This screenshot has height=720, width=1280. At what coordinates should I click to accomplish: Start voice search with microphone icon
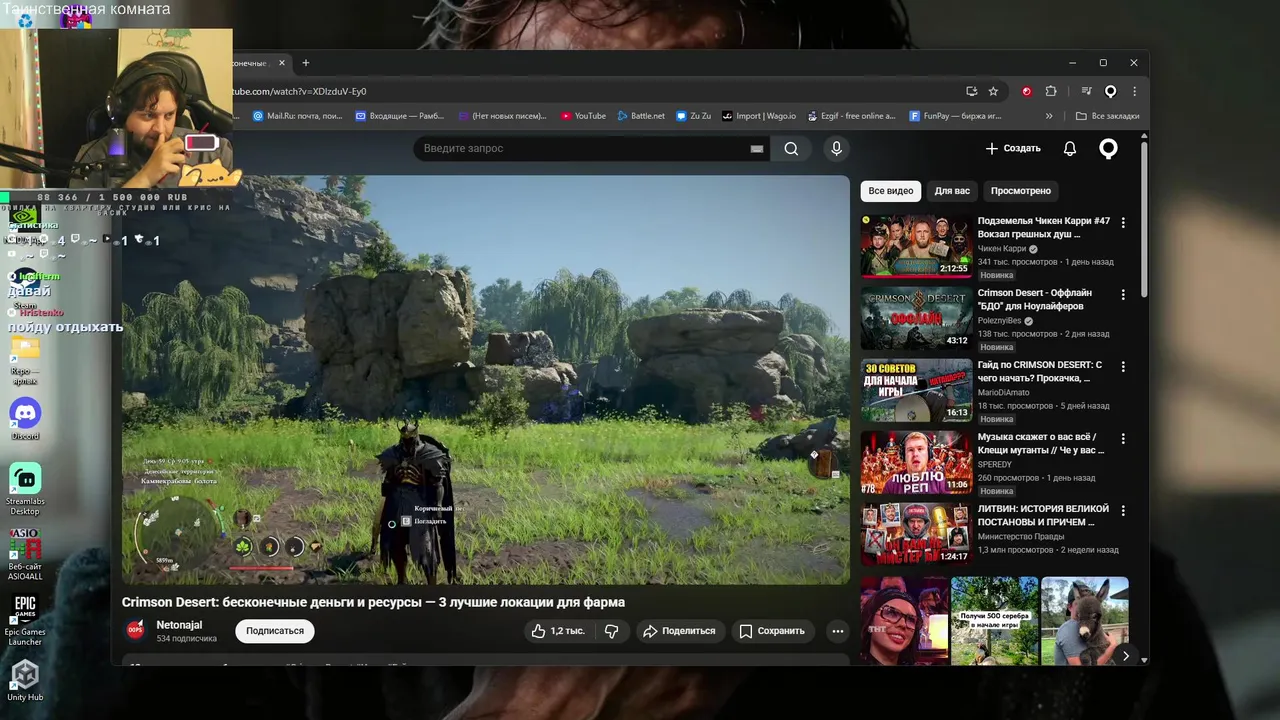coord(837,148)
